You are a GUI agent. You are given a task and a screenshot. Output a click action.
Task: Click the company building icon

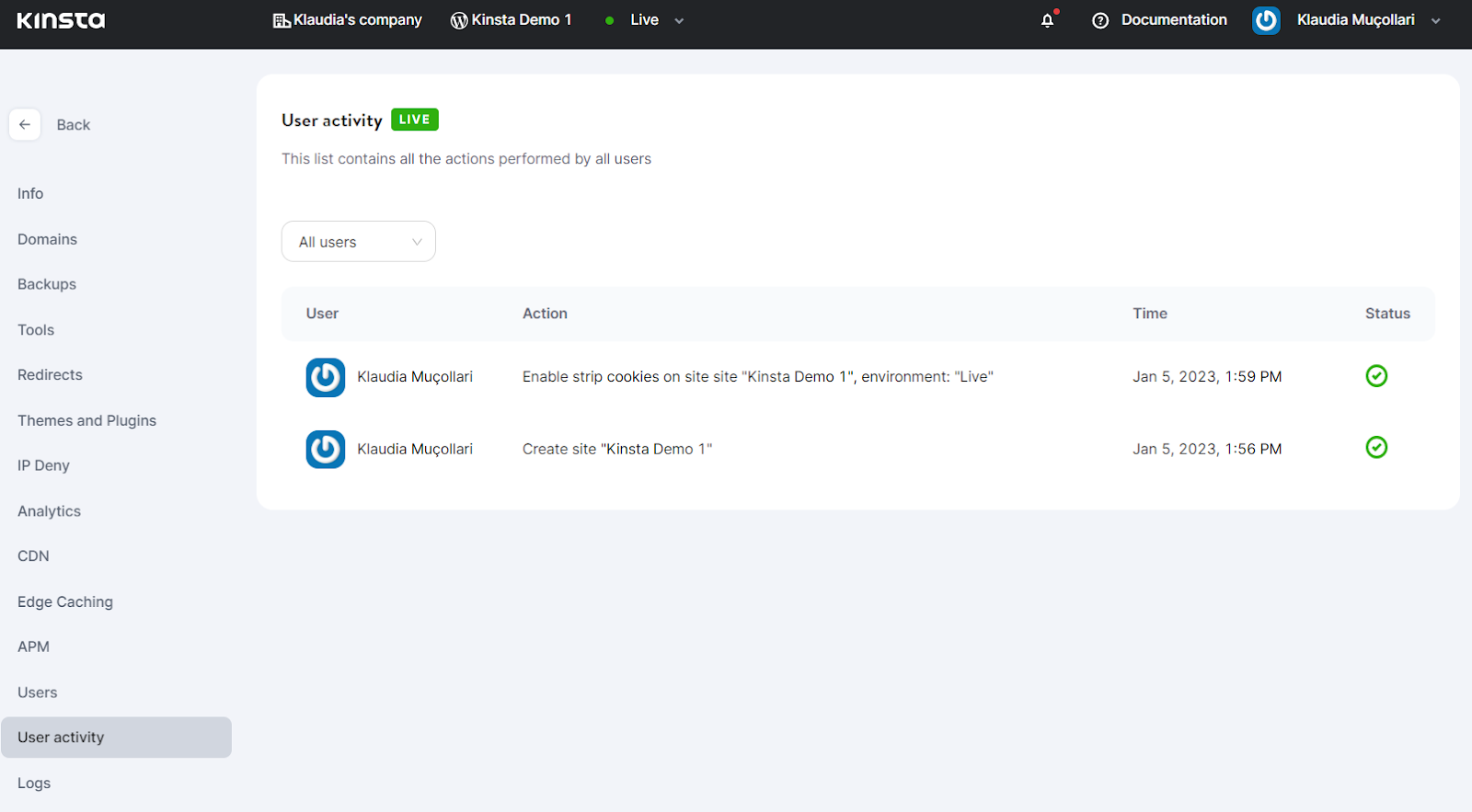tap(282, 20)
